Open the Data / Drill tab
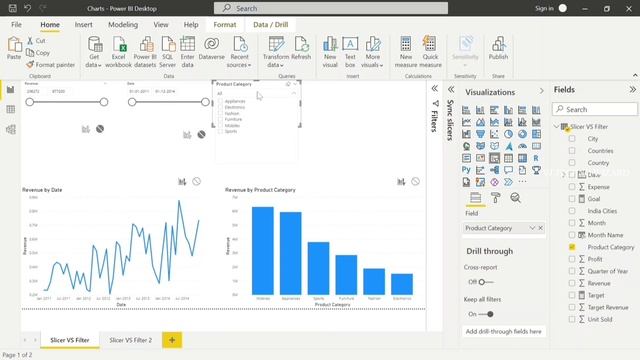 (271, 24)
